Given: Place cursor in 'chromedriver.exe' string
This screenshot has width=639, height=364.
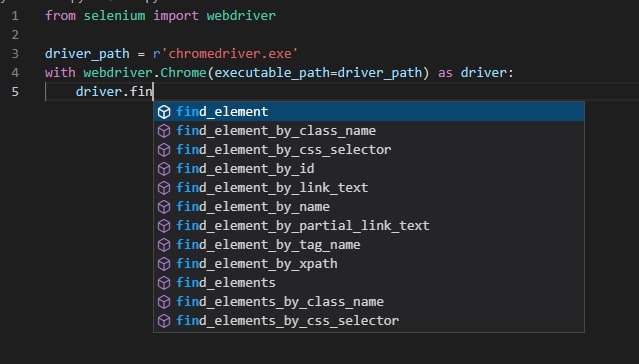Looking at the screenshot, I should point(229,54).
